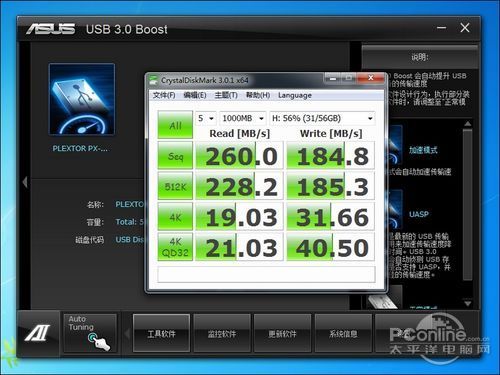This screenshot has width=500, height=375.
Task: Click the Seq read value 260.0
Action: [x=239, y=156]
